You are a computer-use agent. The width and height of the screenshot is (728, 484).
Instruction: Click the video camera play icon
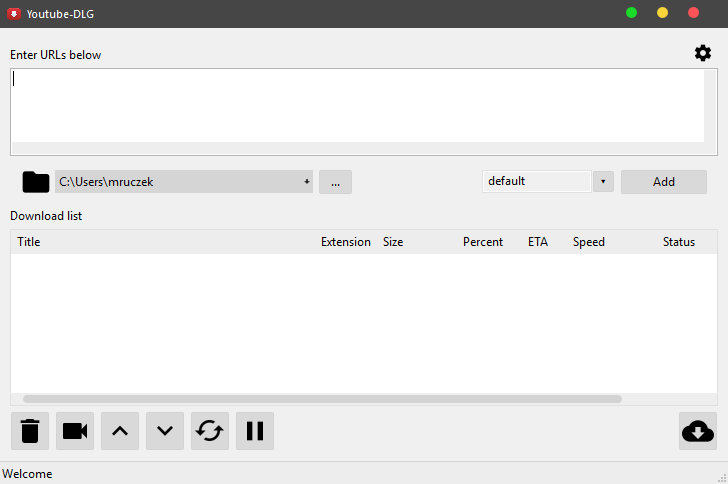point(75,431)
